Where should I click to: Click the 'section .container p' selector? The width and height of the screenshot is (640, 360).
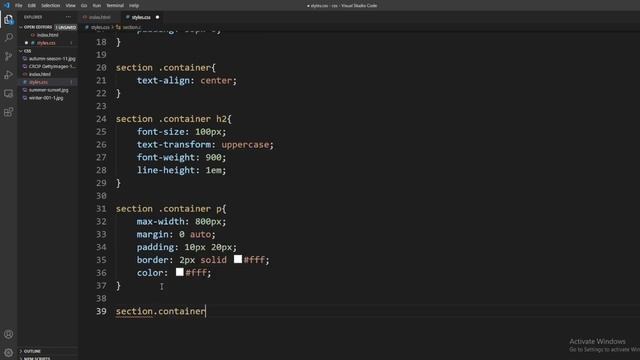169,209
